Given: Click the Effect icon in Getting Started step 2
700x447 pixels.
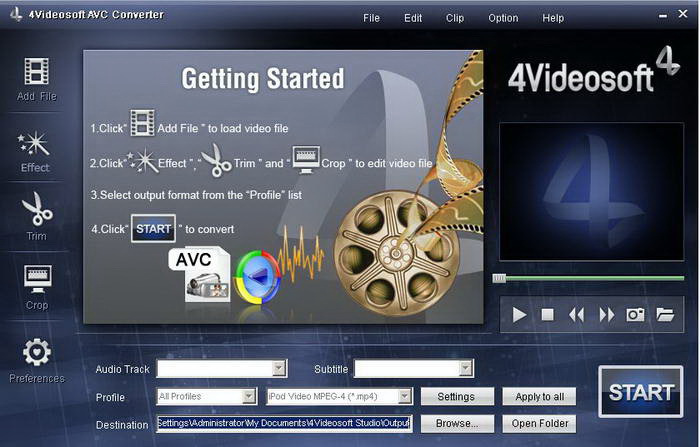Looking at the screenshot, I should [x=142, y=162].
